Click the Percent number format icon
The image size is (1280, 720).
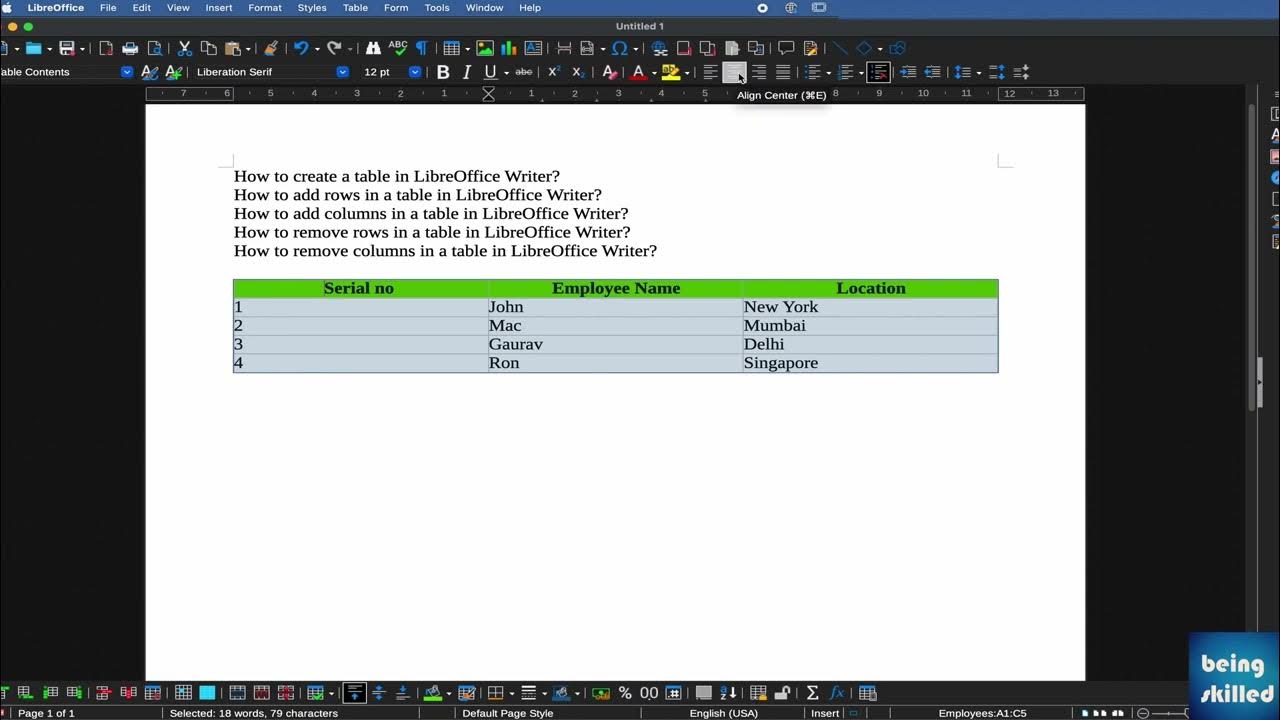(x=625, y=692)
